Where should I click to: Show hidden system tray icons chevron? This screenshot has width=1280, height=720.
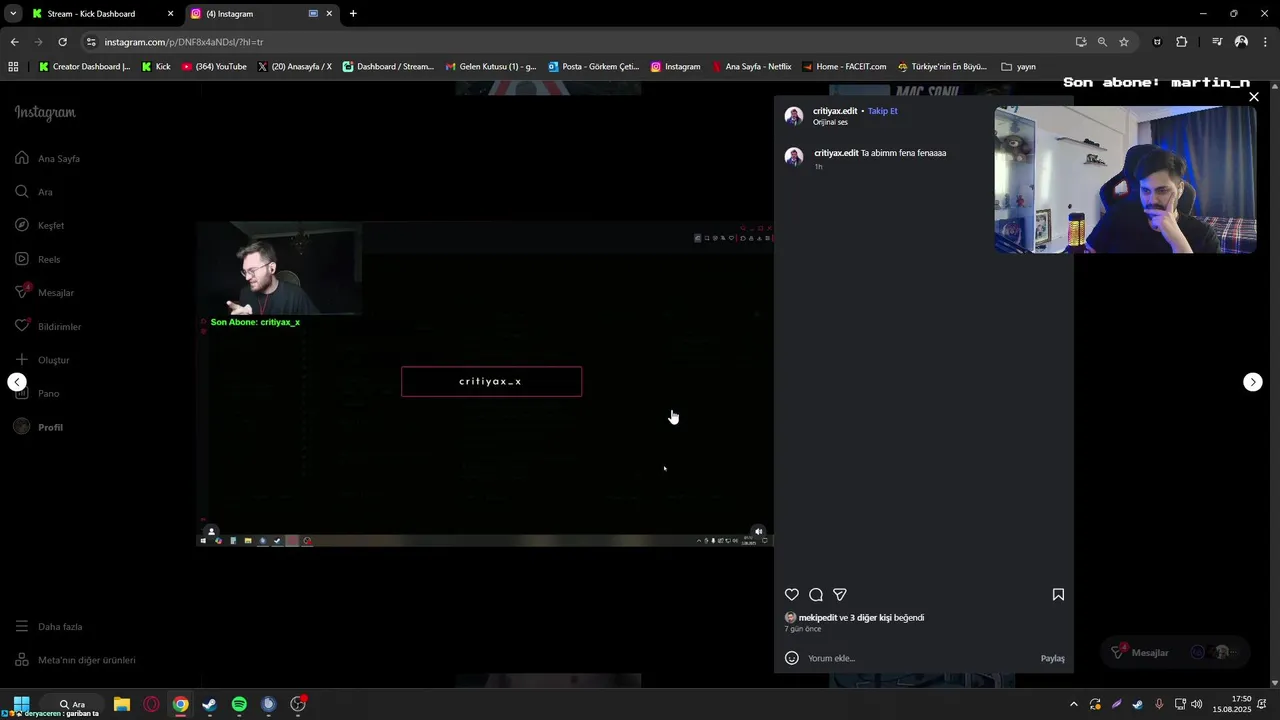(x=1074, y=704)
